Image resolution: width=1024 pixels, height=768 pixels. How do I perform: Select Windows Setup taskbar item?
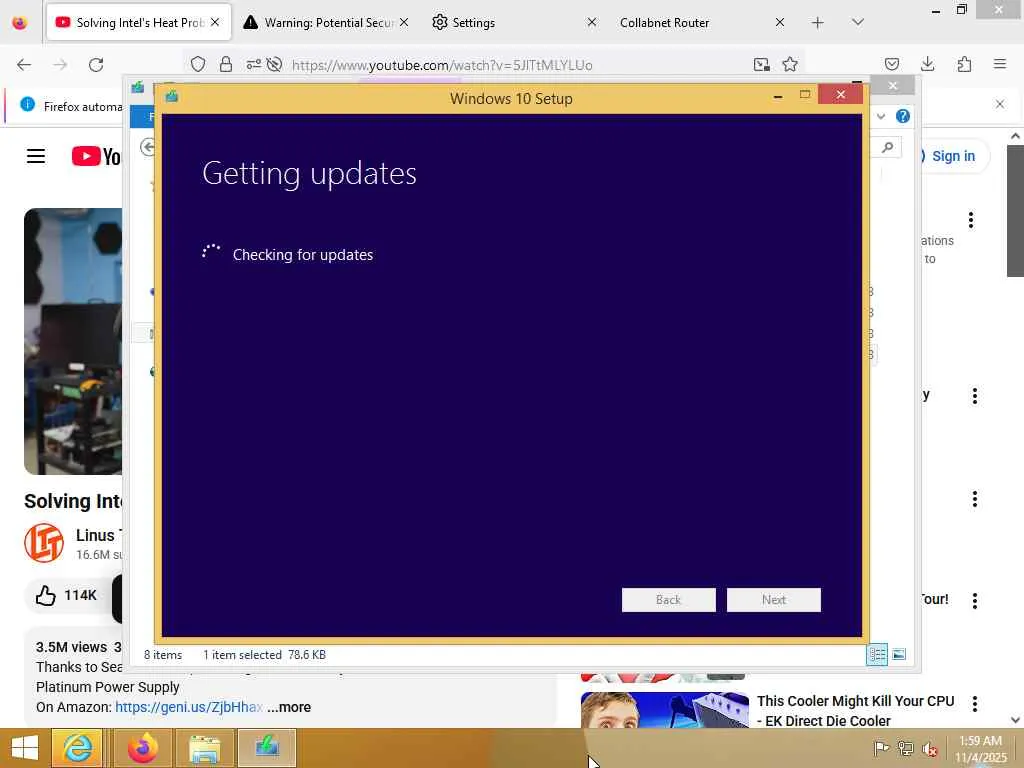(x=266, y=748)
